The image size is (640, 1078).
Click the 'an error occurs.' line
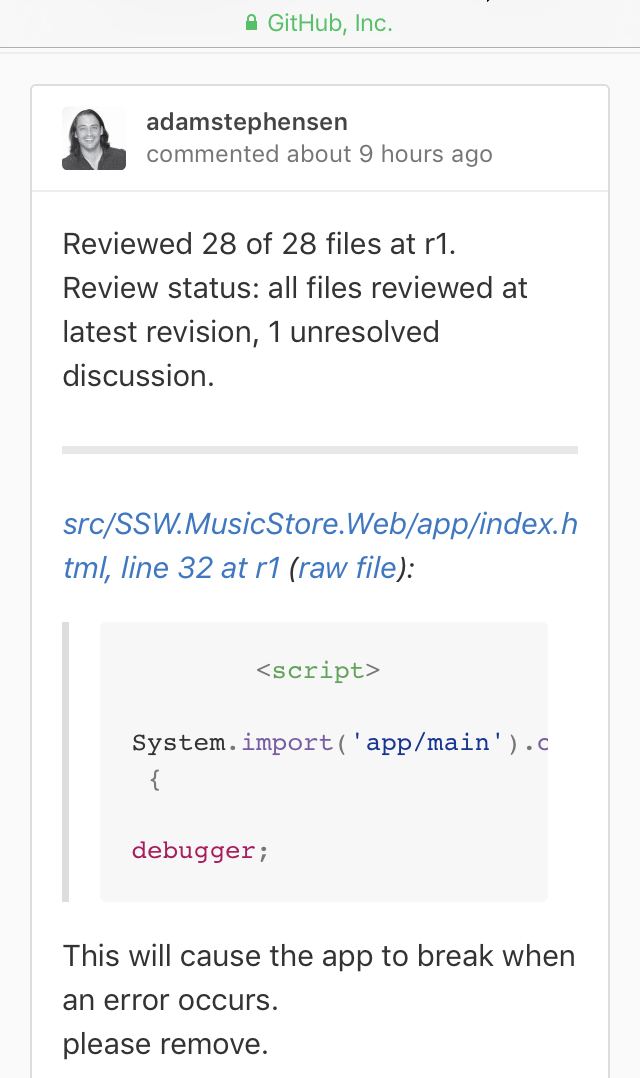[x=170, y=999]
